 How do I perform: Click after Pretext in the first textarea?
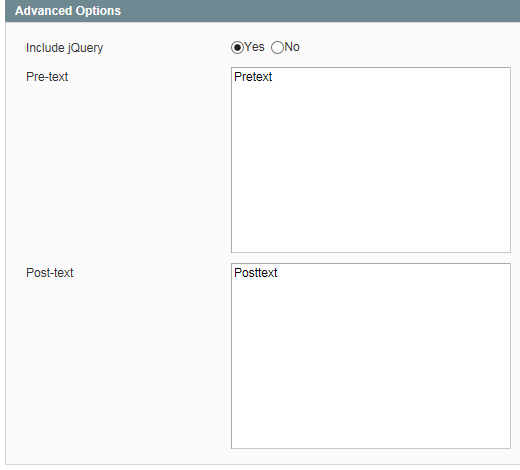[273, 77]
